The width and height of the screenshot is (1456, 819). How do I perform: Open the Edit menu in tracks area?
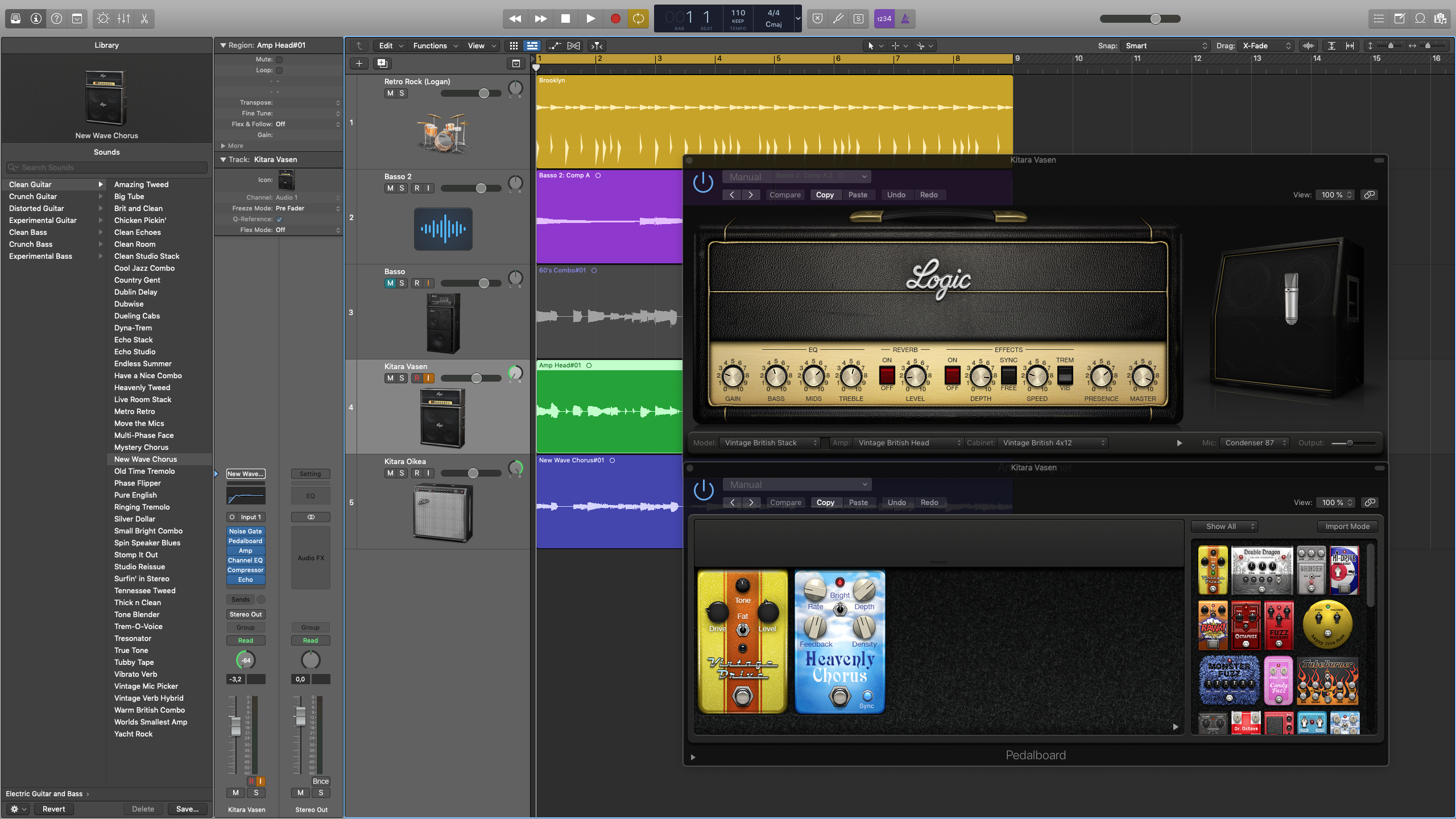[391, 46]
